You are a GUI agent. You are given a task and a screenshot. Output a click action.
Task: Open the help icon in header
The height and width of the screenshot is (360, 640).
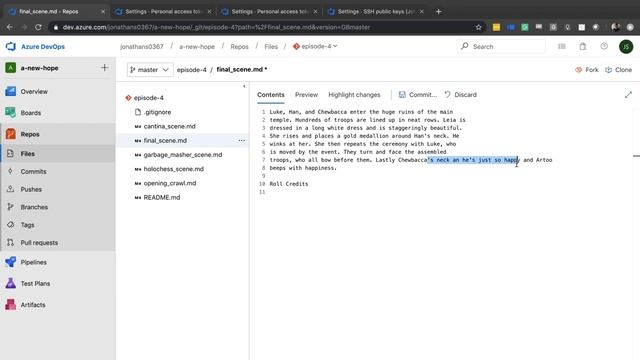coord(604,46)
